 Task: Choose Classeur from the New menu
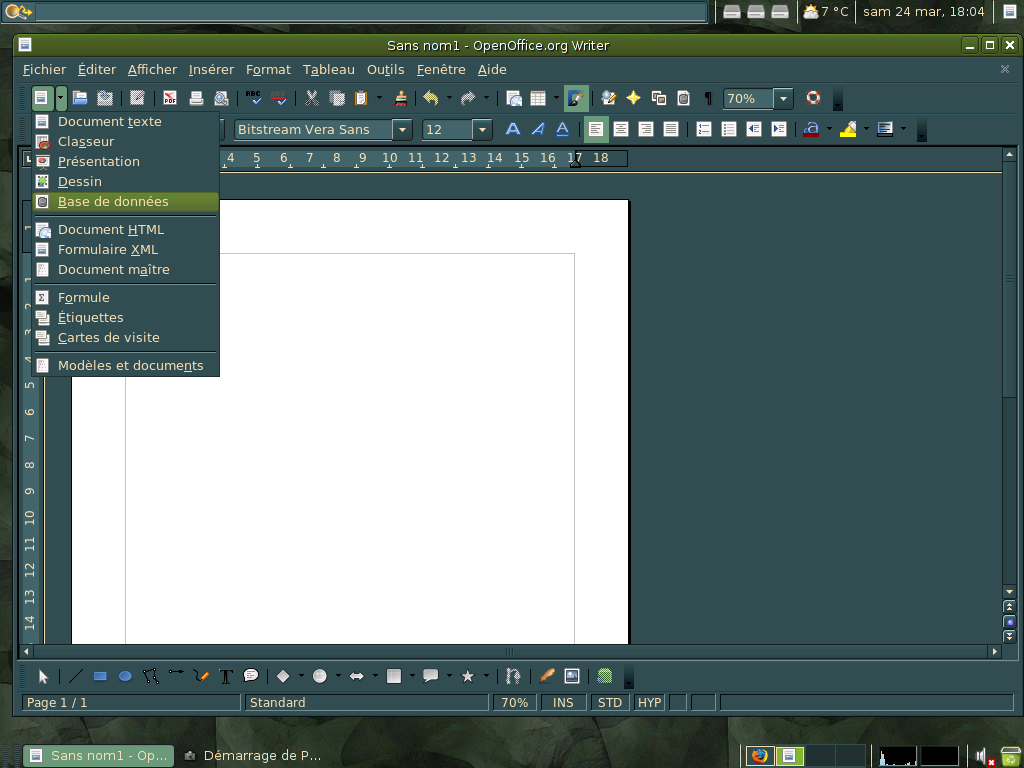click(125, 142)
